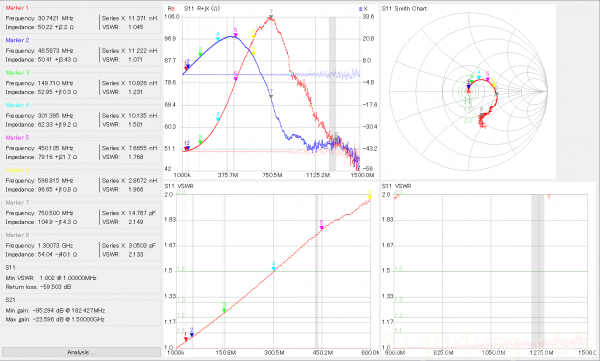Viewport: 600px width, 361px height.
Task: Click the VSWR value 1.768
Action: coord(136,157)
